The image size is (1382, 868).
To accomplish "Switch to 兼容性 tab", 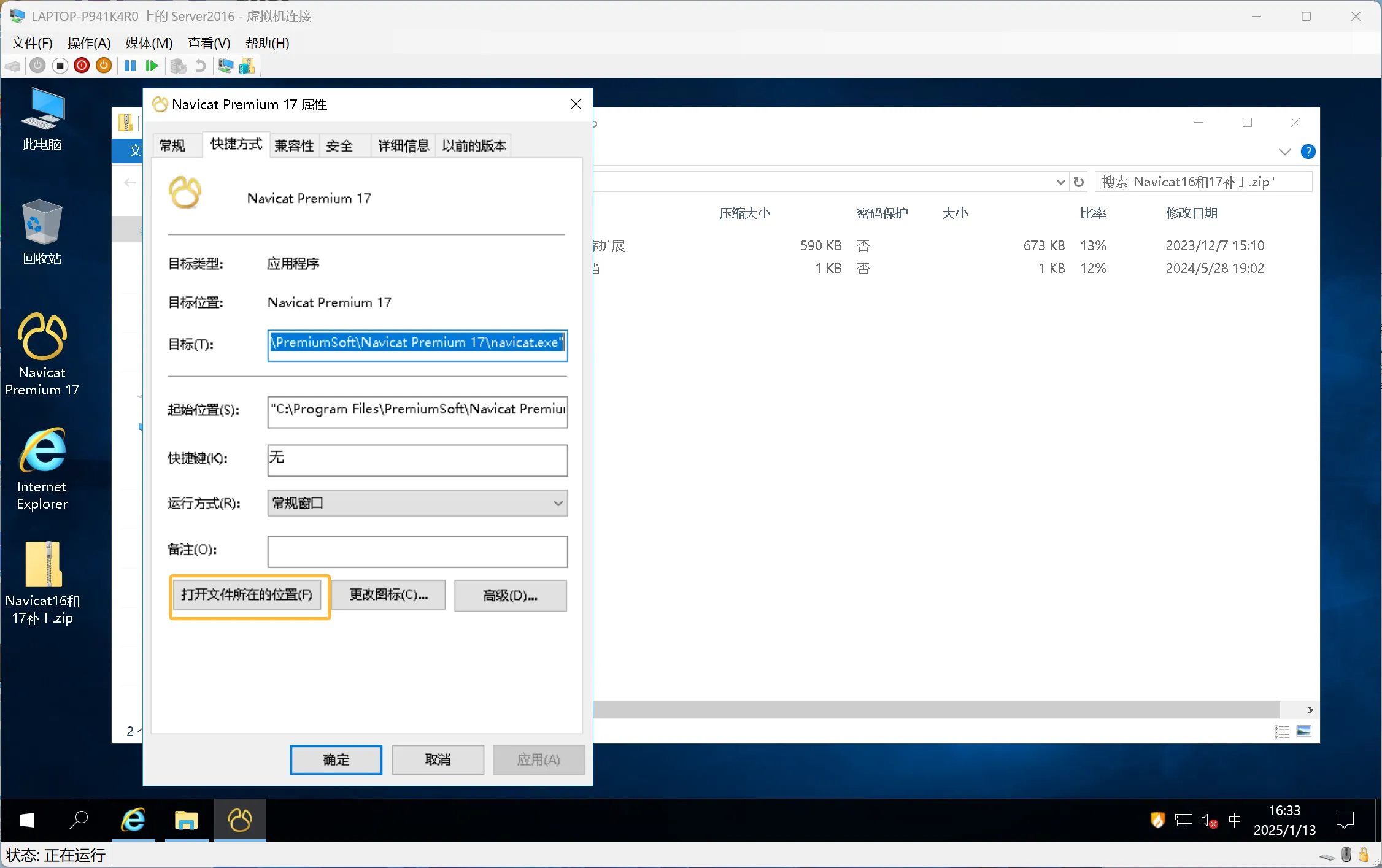I will (x=294, y=146).
